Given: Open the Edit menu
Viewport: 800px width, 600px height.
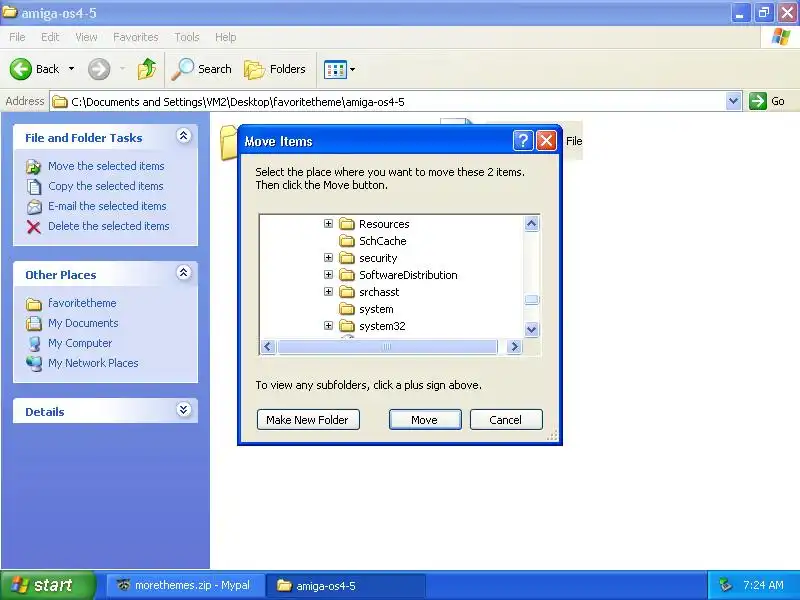Looking at the screenshot, I should [50, 37].
